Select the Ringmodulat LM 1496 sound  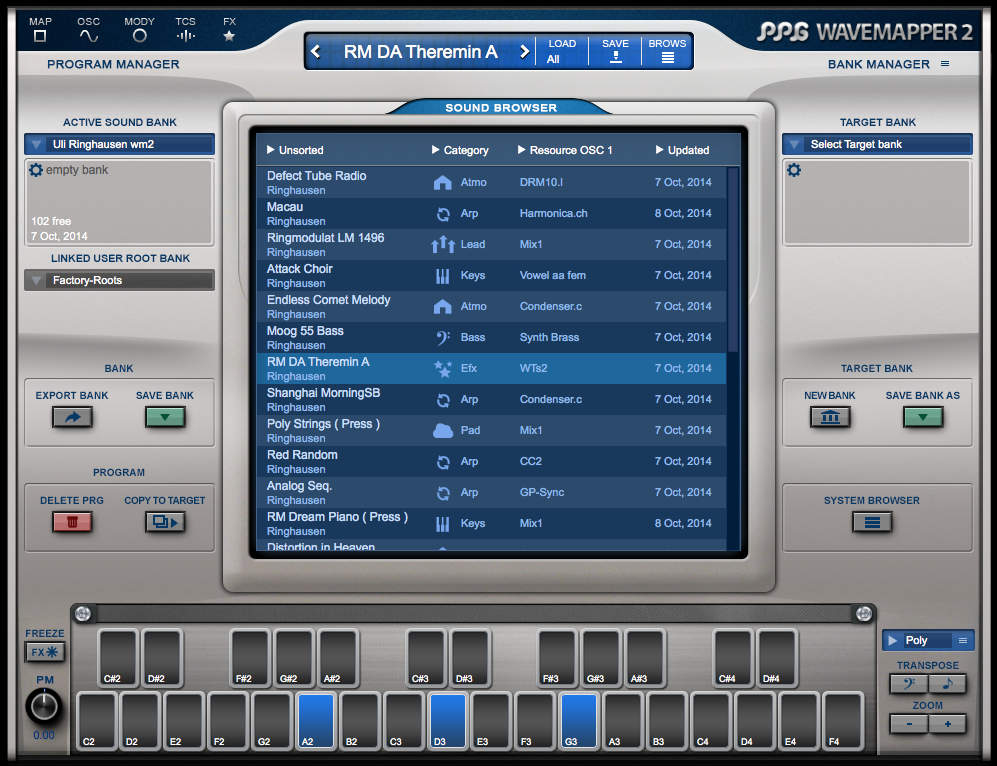pyautogui.click(x=492, y=245)
